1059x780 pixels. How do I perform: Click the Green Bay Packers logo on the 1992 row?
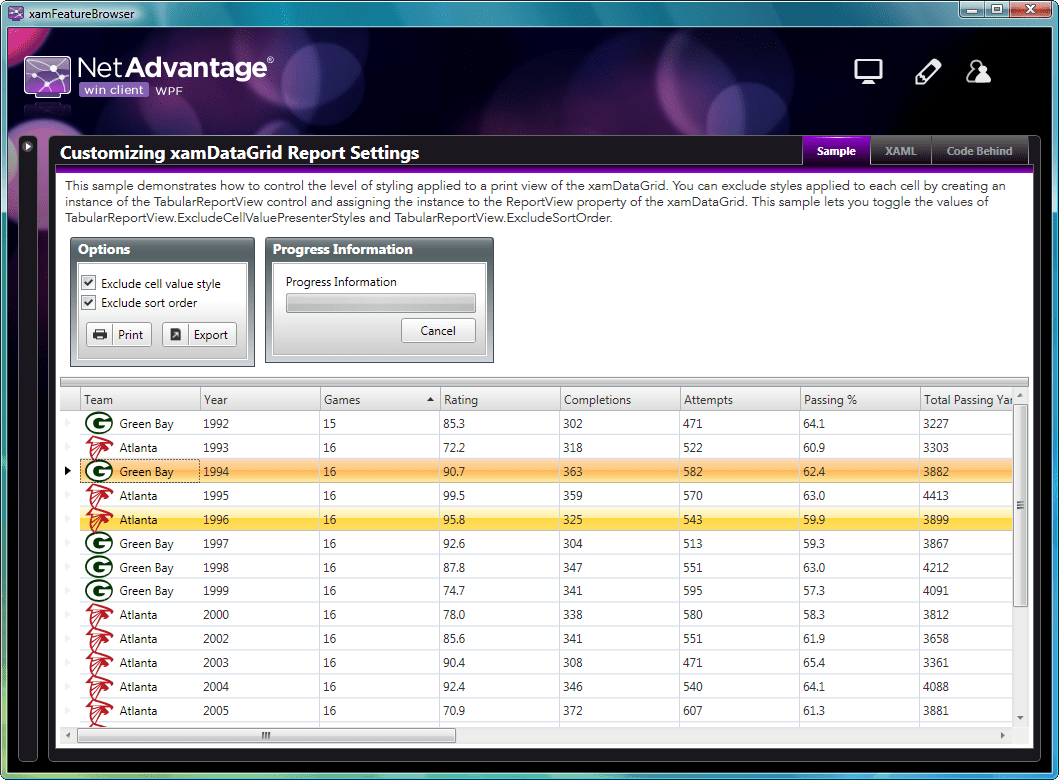click(x=98, y=422)
